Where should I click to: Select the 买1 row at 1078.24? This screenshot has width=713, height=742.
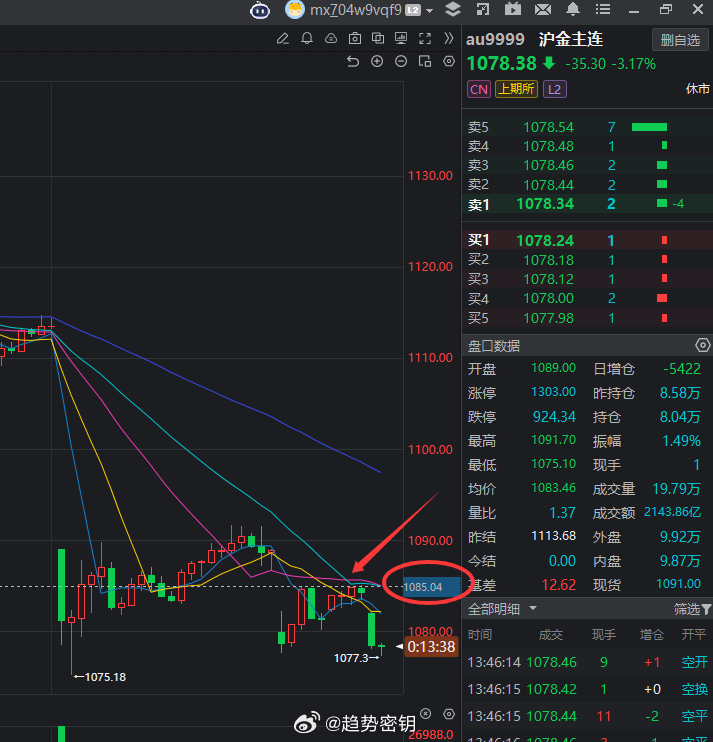[x=587, y=240]
